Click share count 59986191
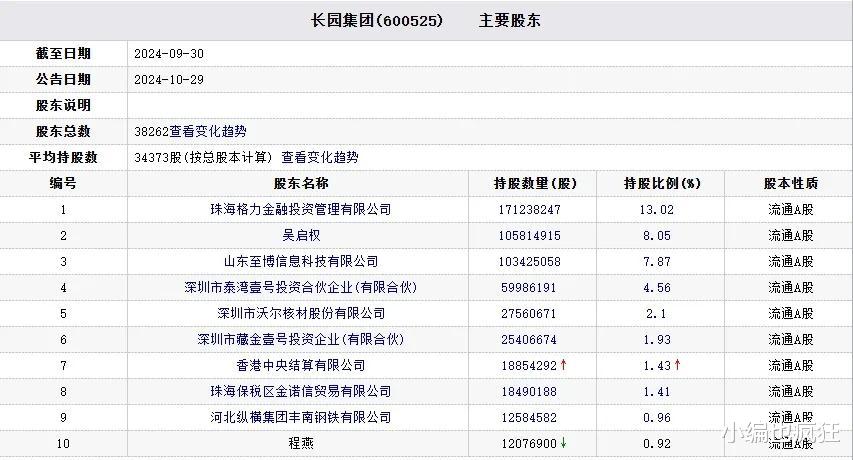This screenshot has height=460, width=853. point(529,288)
